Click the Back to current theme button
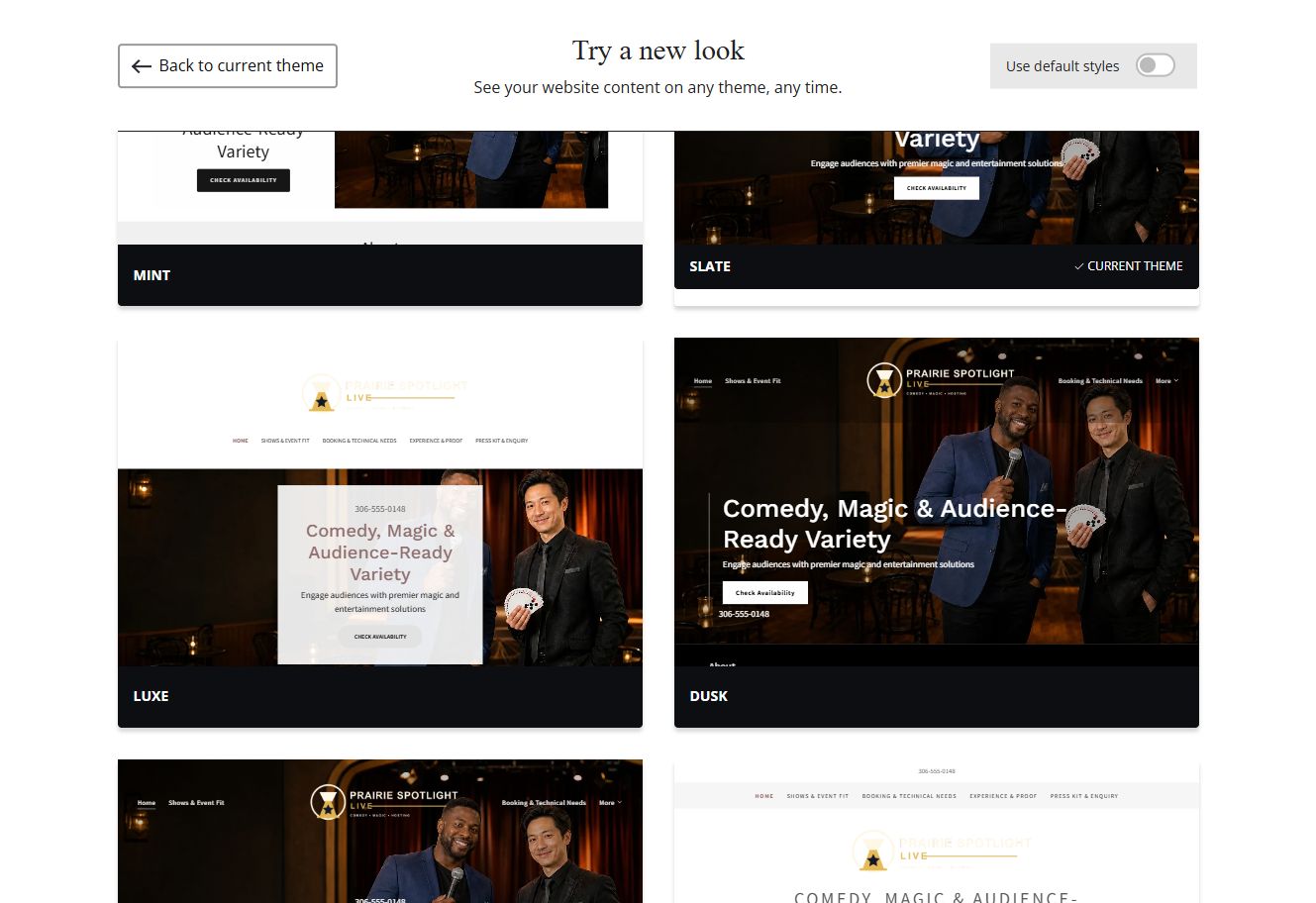 (228, 65)
